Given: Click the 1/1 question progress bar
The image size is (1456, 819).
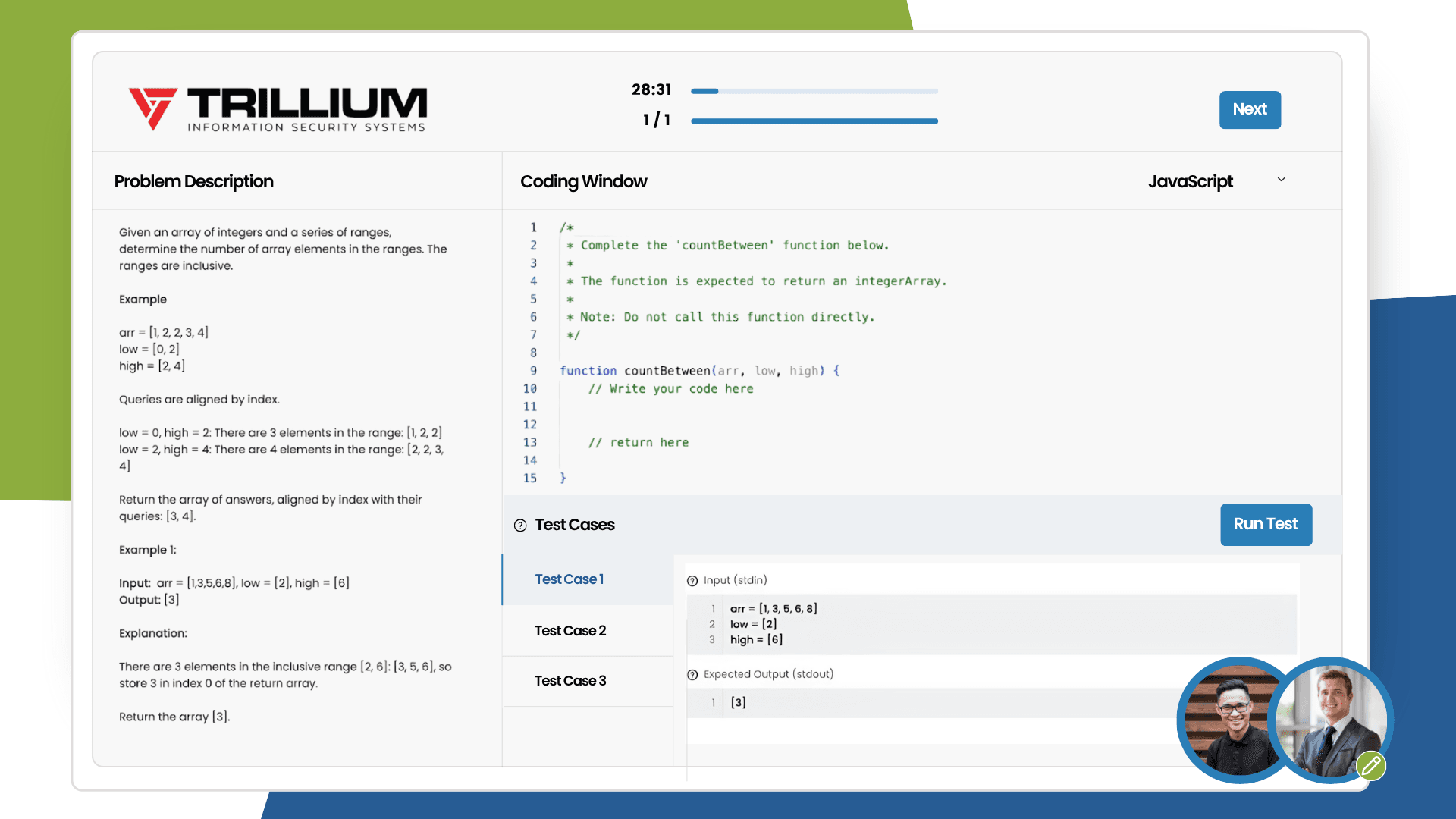Looking at the screenshot, I should pyautogui.click(x=813, y=120).
